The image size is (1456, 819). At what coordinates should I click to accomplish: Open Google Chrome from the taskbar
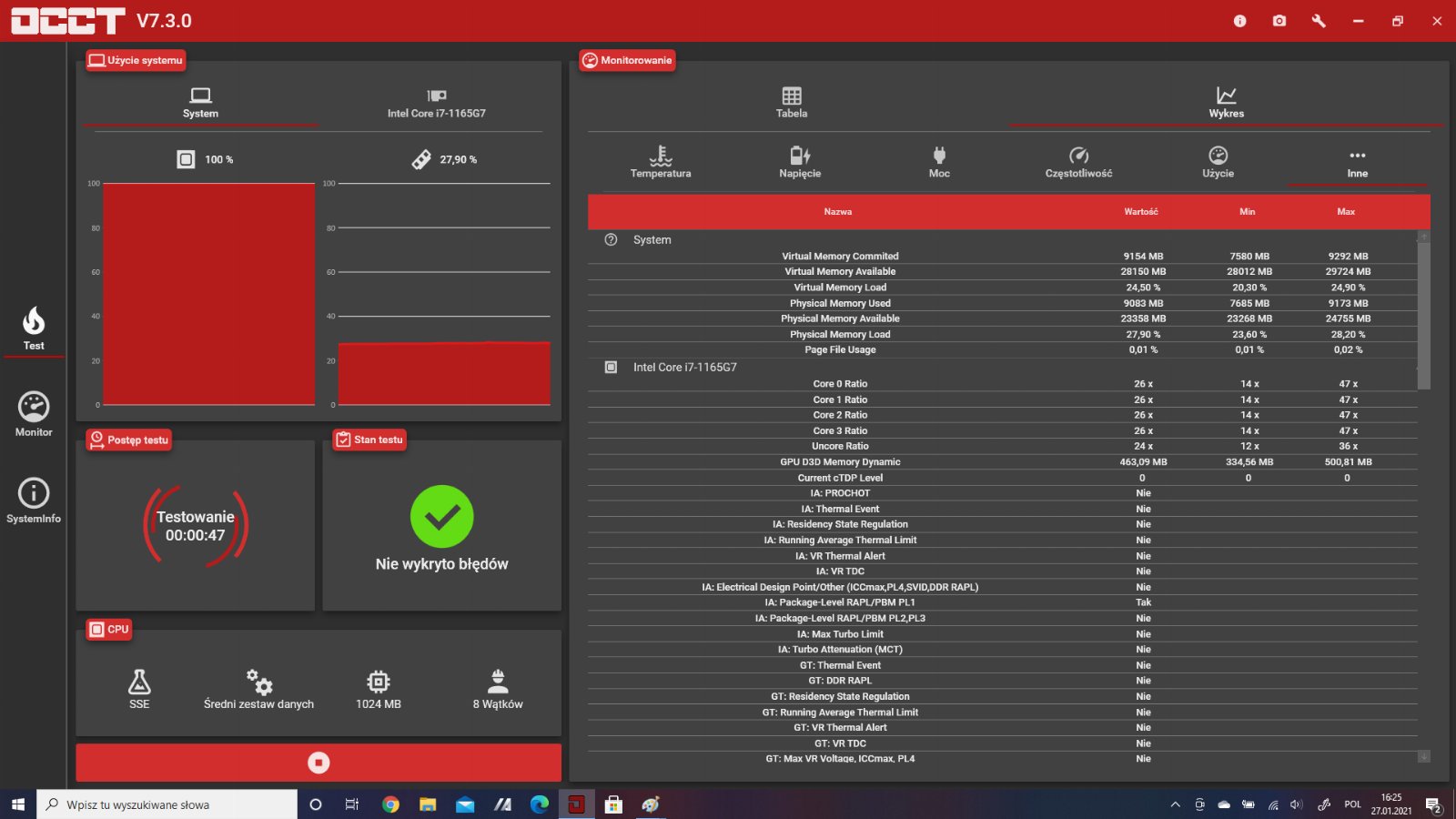pyautogui.click(x=390, y=804)
